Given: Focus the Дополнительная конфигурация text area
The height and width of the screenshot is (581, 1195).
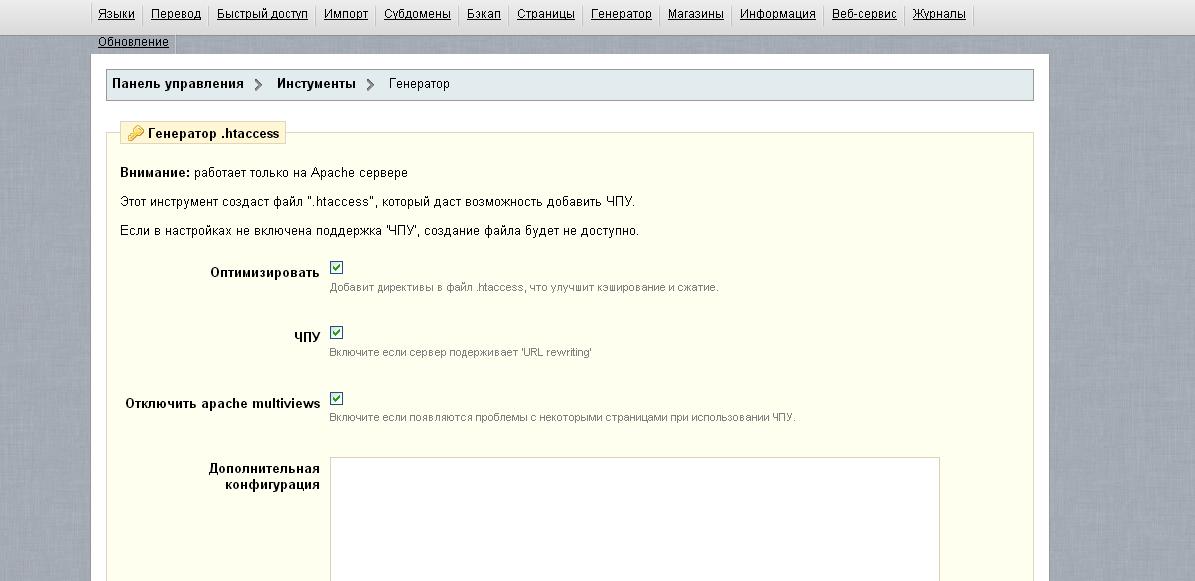Looking at the screenshot, I should point(635,519).
